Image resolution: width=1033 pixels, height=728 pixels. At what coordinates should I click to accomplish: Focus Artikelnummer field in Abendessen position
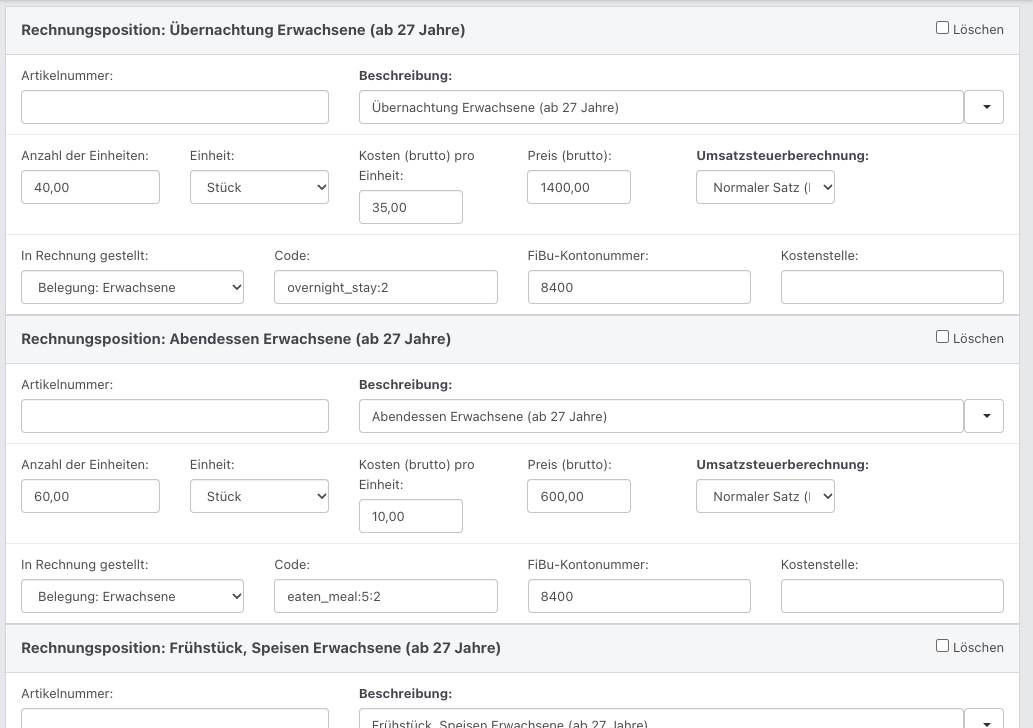tap(175, 416)
